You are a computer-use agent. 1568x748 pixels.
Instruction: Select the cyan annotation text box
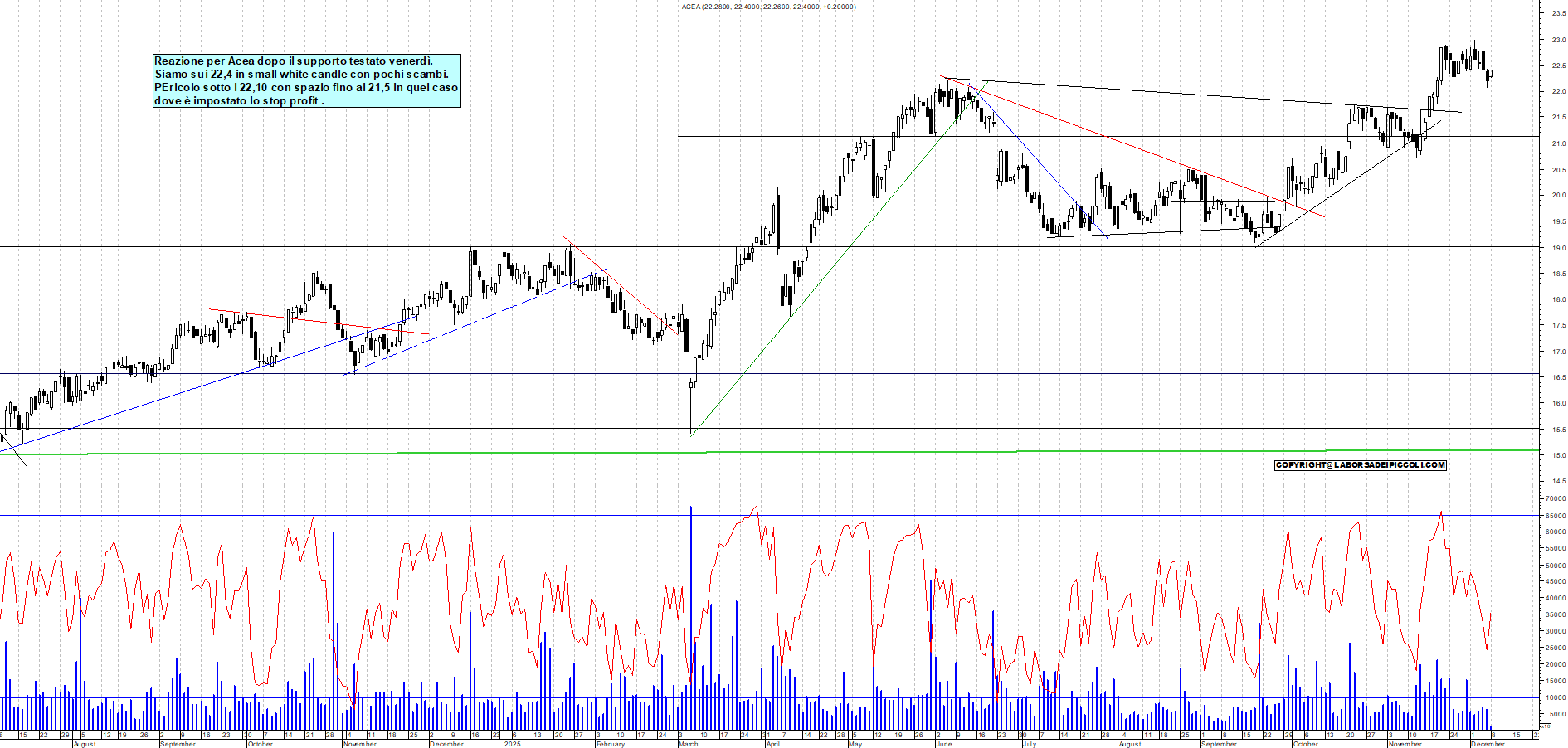(306, 80)
